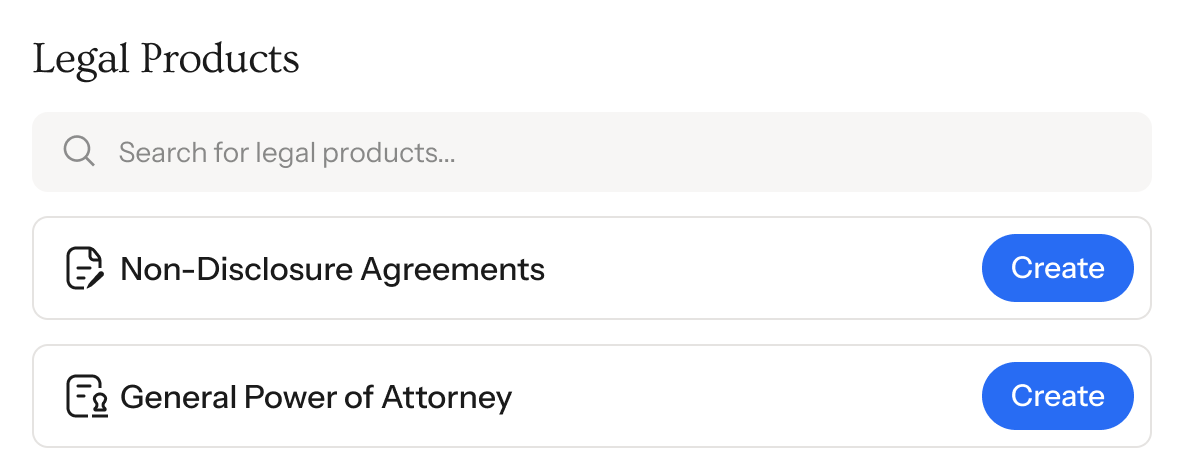
Task: Click the Non-Disclosure Agreements label
Action: click(x=332, y=269)
